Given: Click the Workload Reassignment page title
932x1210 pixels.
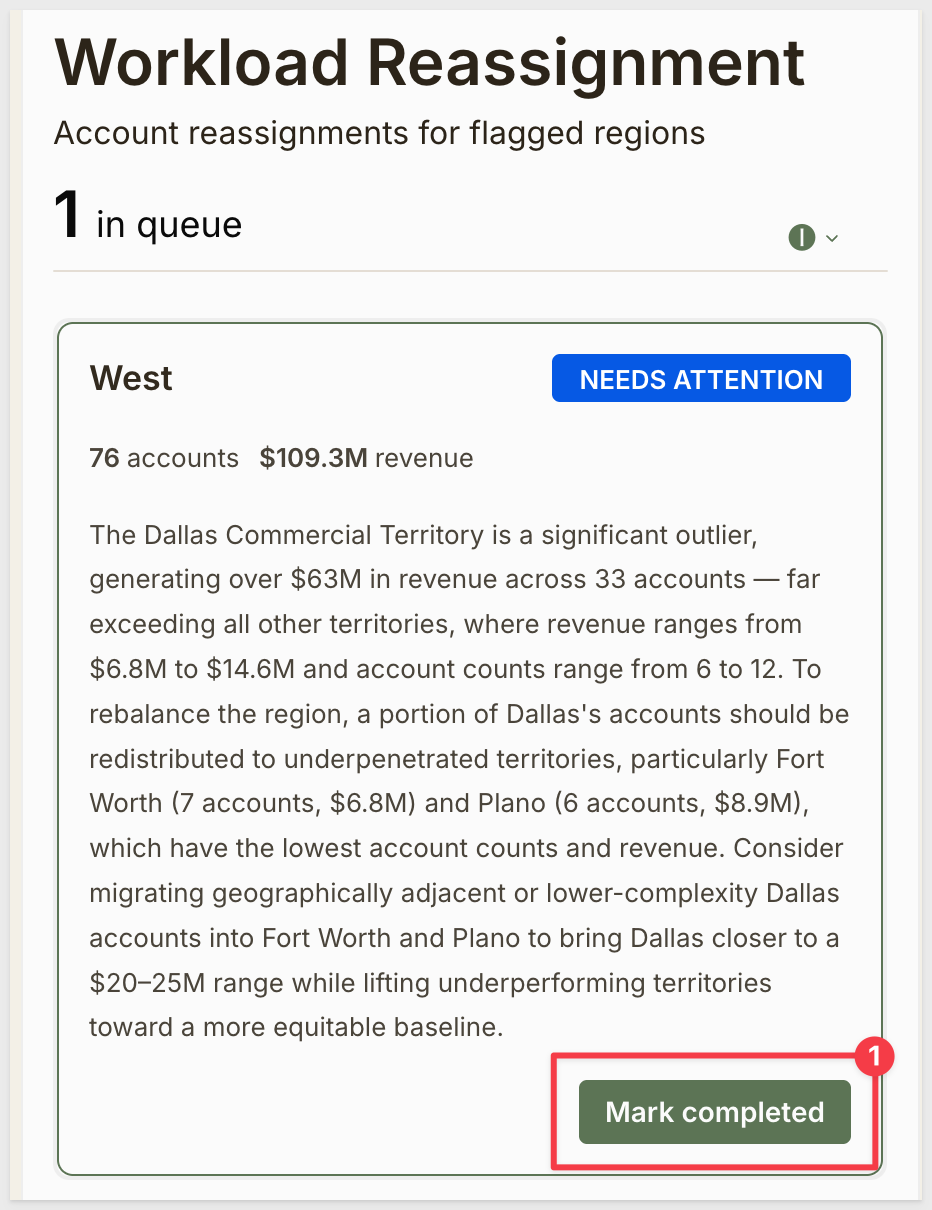Looking at the screenshot, I should tap(429, 62).
